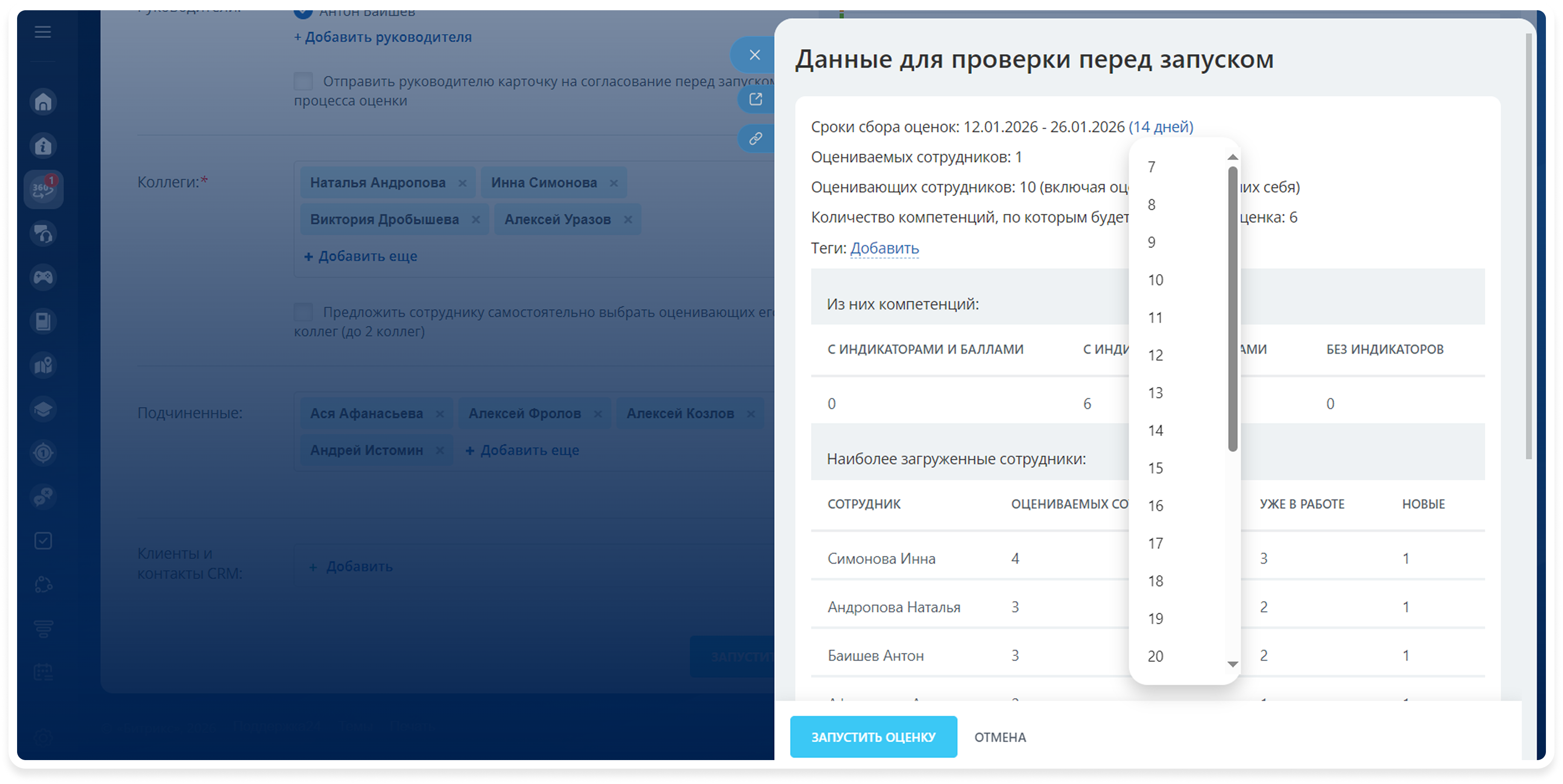Open the hamburger menu in sidebar

coord(42,32)
